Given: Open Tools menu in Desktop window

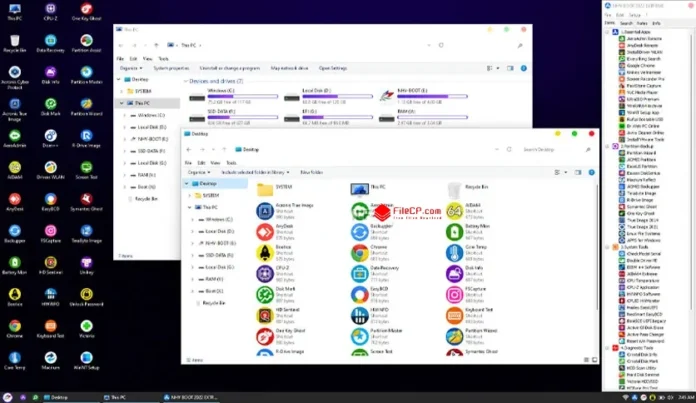Looking at the screenshot, I should coord(231,163).
